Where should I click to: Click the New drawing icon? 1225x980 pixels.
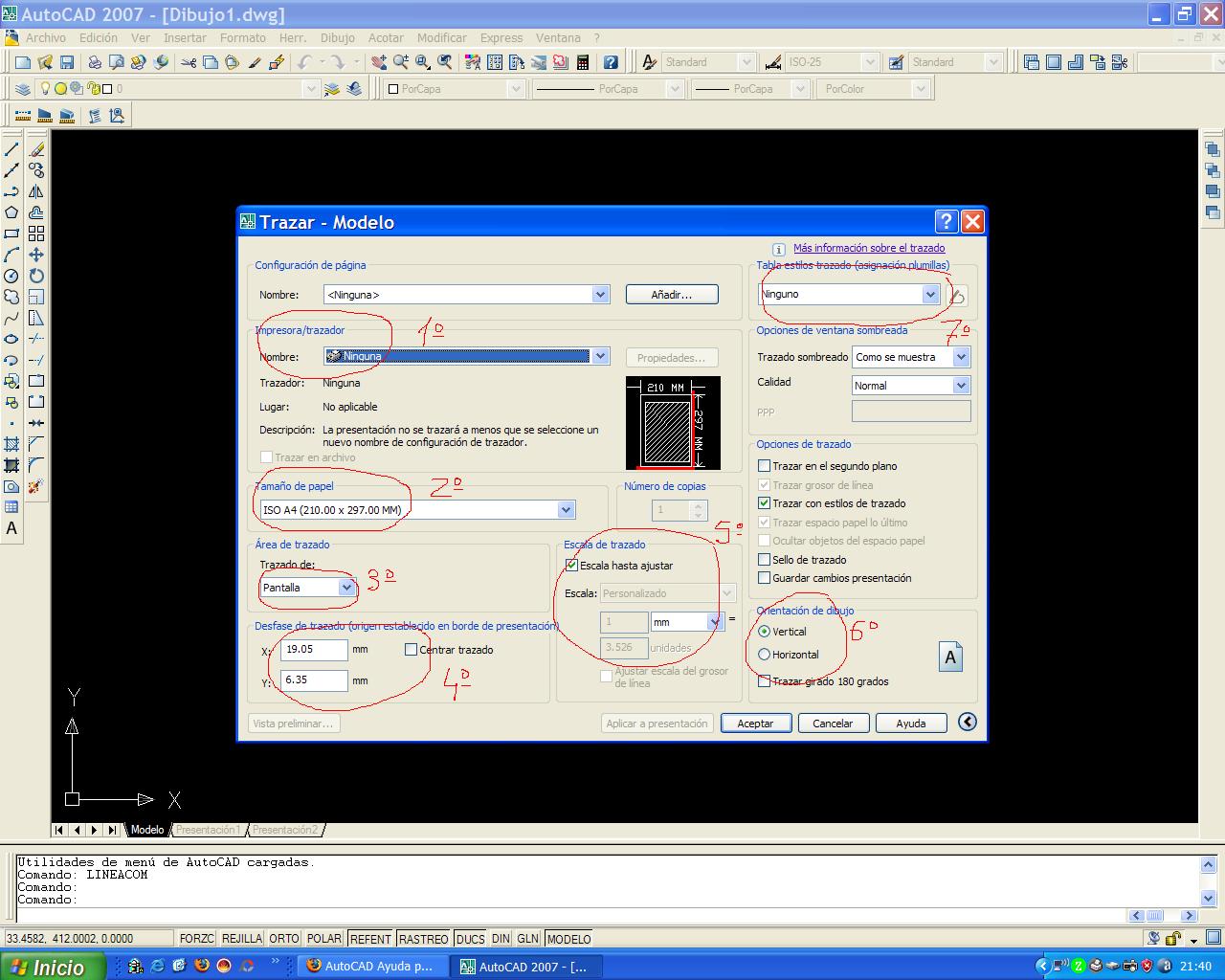pos(23,62)
